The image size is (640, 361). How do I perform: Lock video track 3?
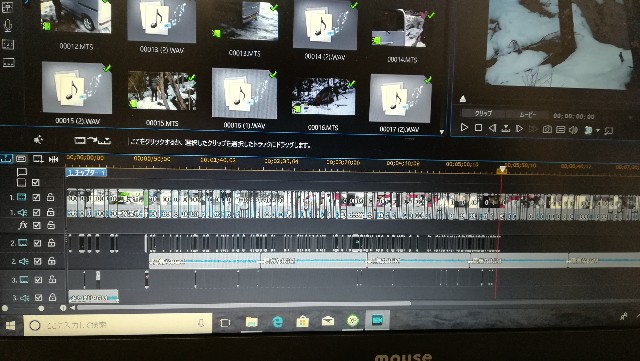pos(52,279)
